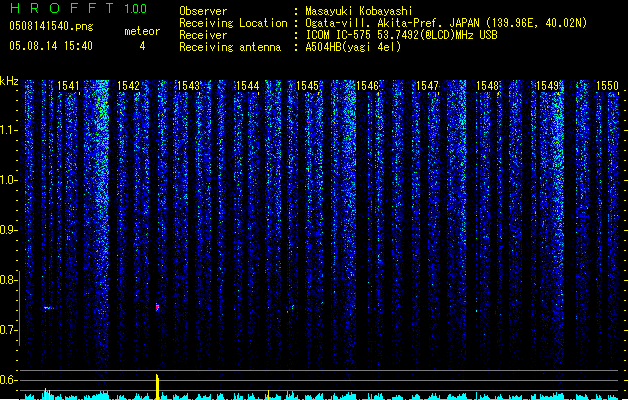Image resolution: width=629 pixels, height=400 pixels.
Task: Click the red meteor echo near 1542
Action: click(157, 307)
